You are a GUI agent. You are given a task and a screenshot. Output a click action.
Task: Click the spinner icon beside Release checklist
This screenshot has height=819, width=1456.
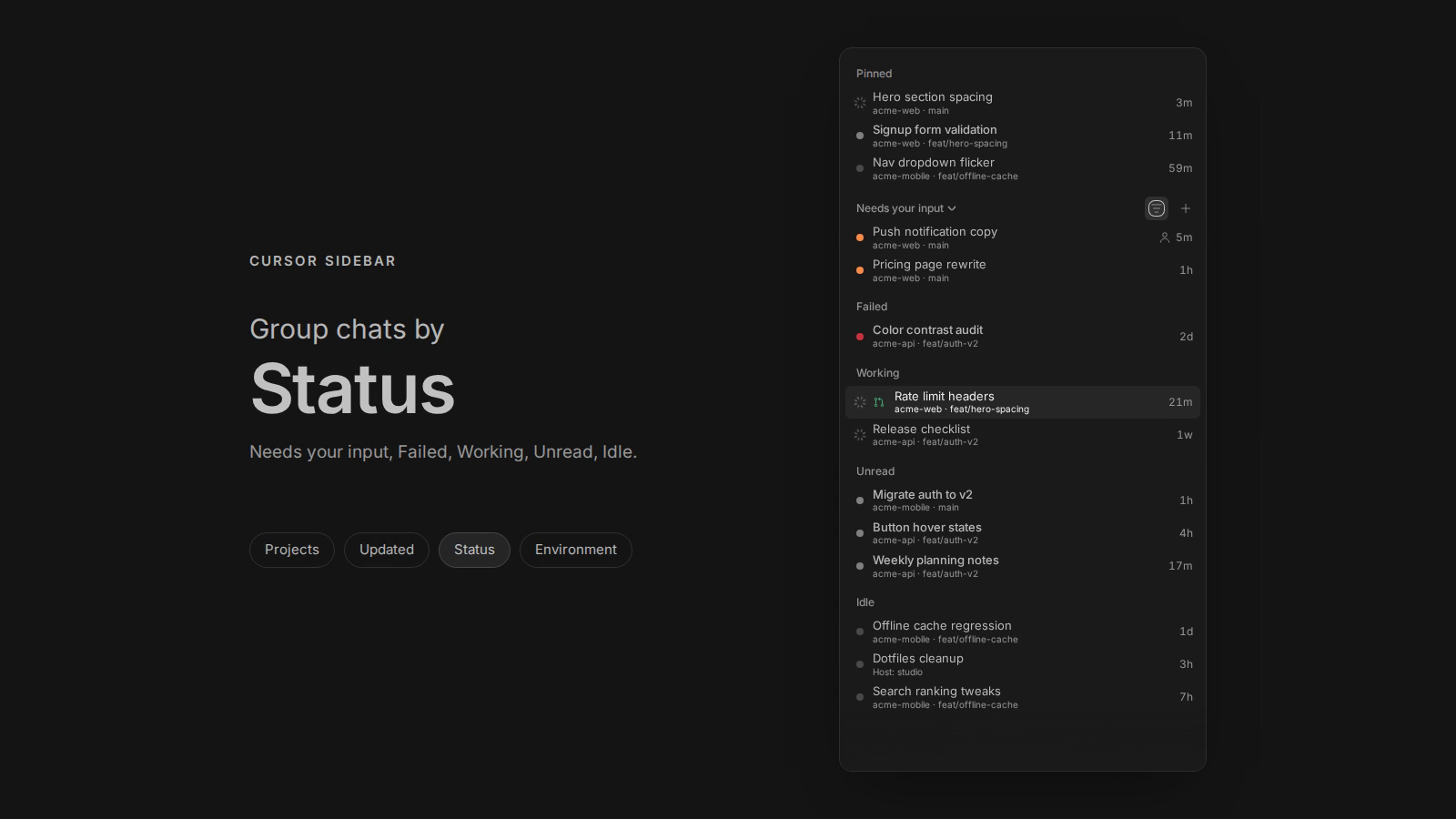[x=860, y=435]
